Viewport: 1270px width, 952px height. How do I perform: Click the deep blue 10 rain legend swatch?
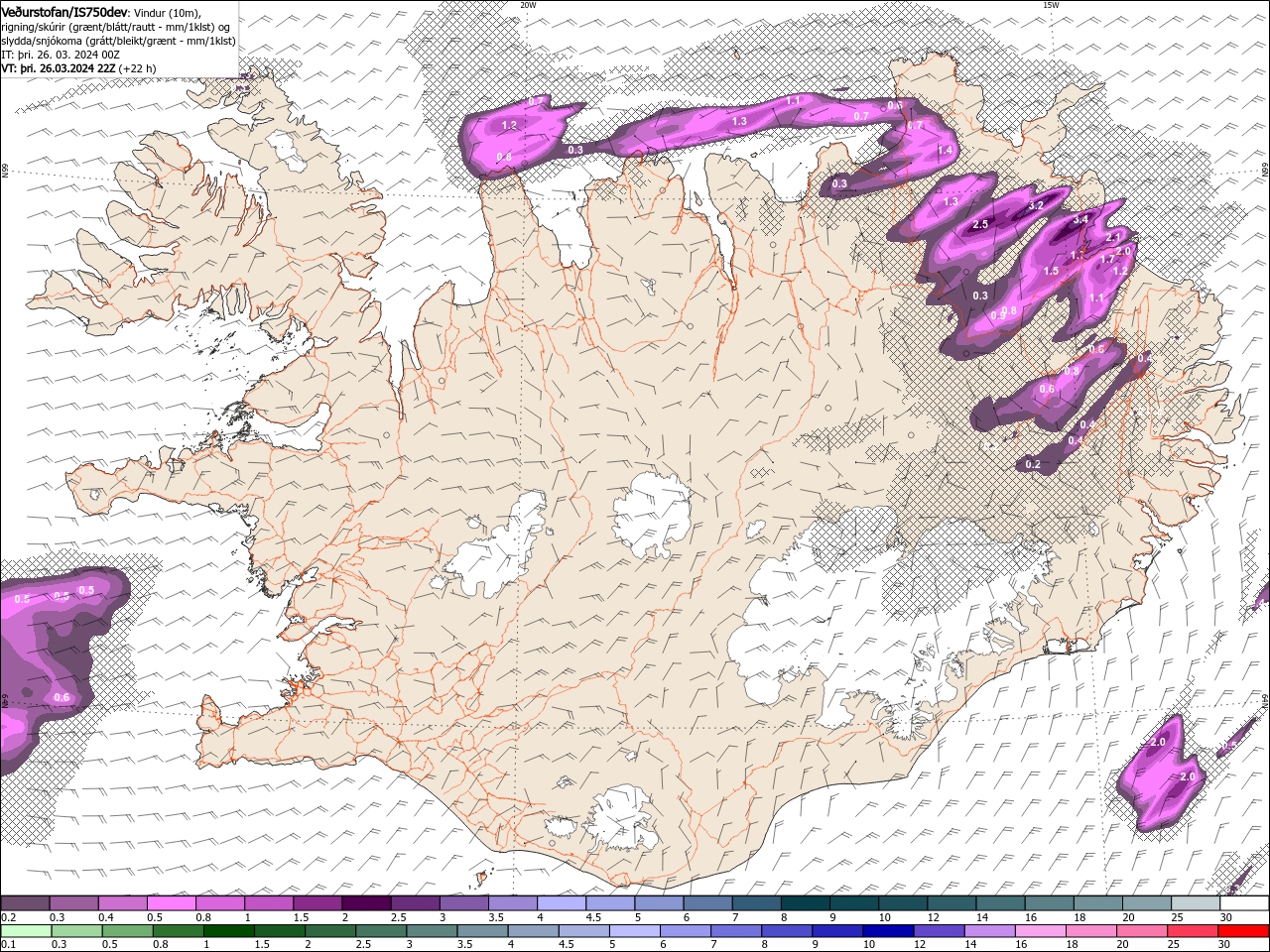pos(888,931)
